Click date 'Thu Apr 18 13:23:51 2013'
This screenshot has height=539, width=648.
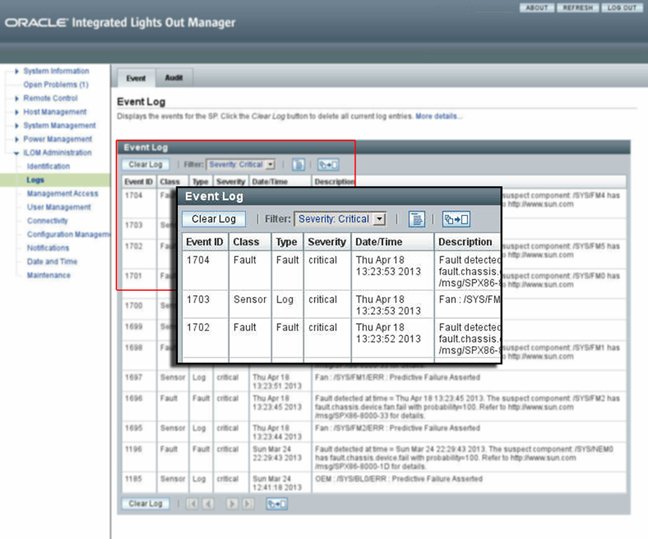pyautogui.click(x=277, y=382)
